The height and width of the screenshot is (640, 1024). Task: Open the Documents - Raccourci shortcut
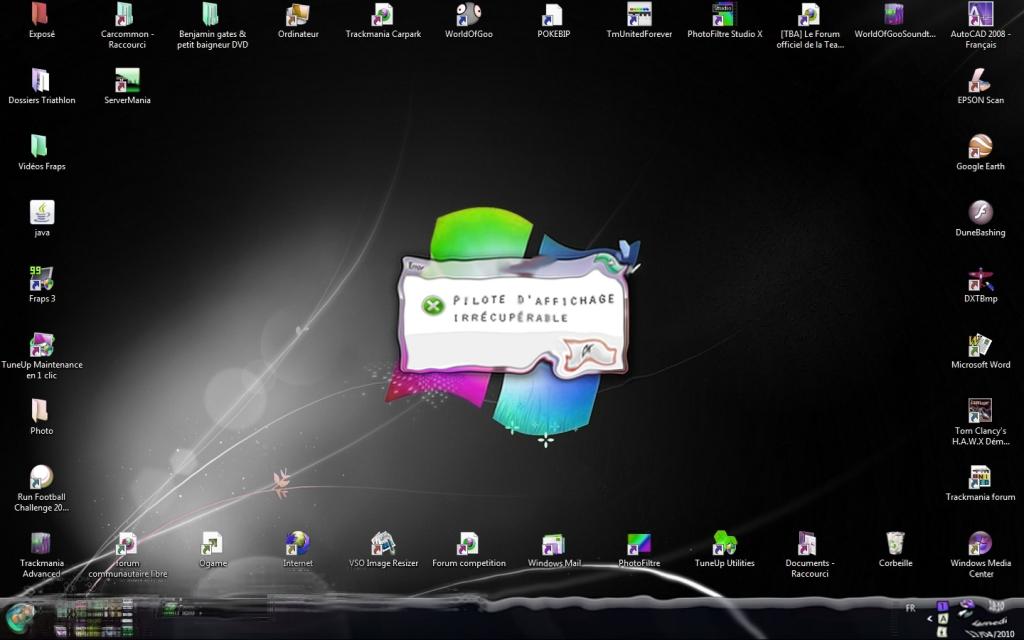[x=810, y=543]
